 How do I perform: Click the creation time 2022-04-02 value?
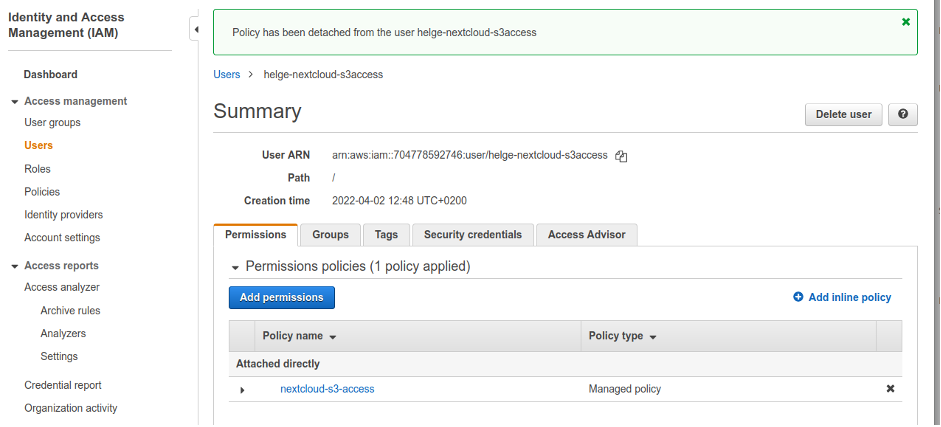399,201
